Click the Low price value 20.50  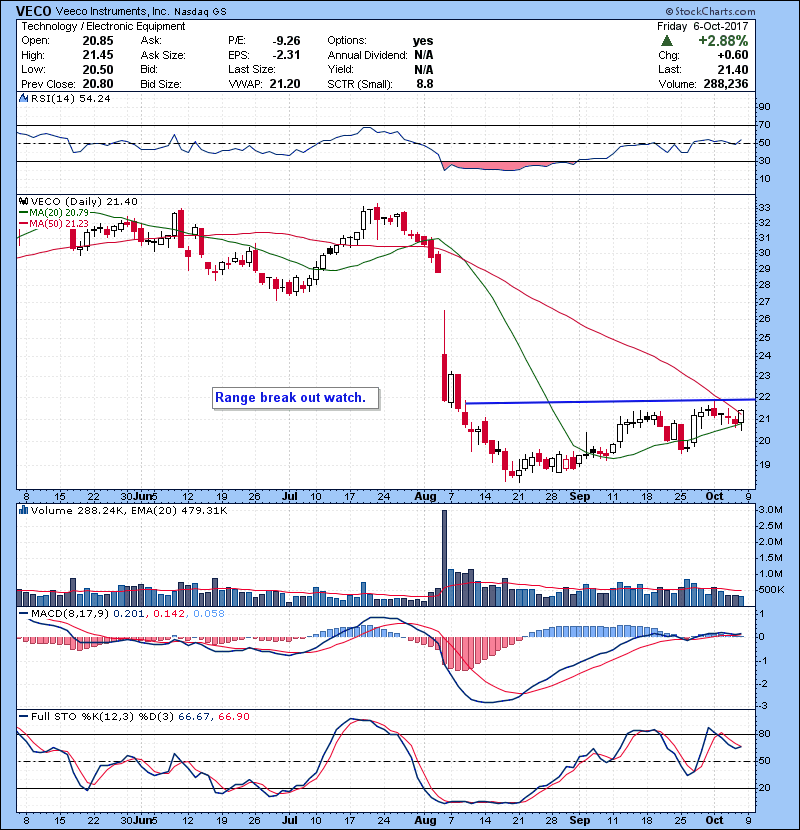pos(98,69)
